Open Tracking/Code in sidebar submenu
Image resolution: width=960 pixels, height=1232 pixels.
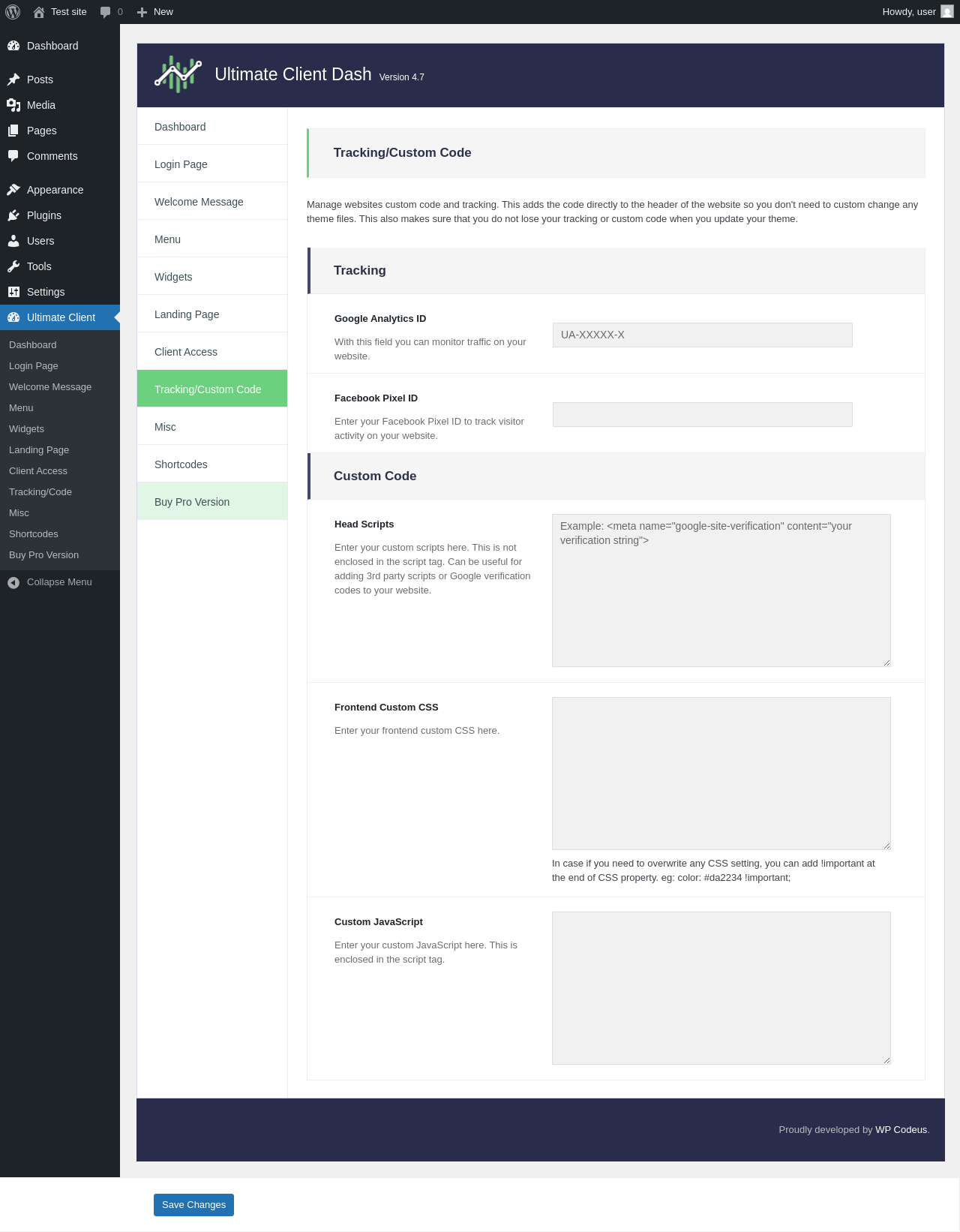pos(60,492)
